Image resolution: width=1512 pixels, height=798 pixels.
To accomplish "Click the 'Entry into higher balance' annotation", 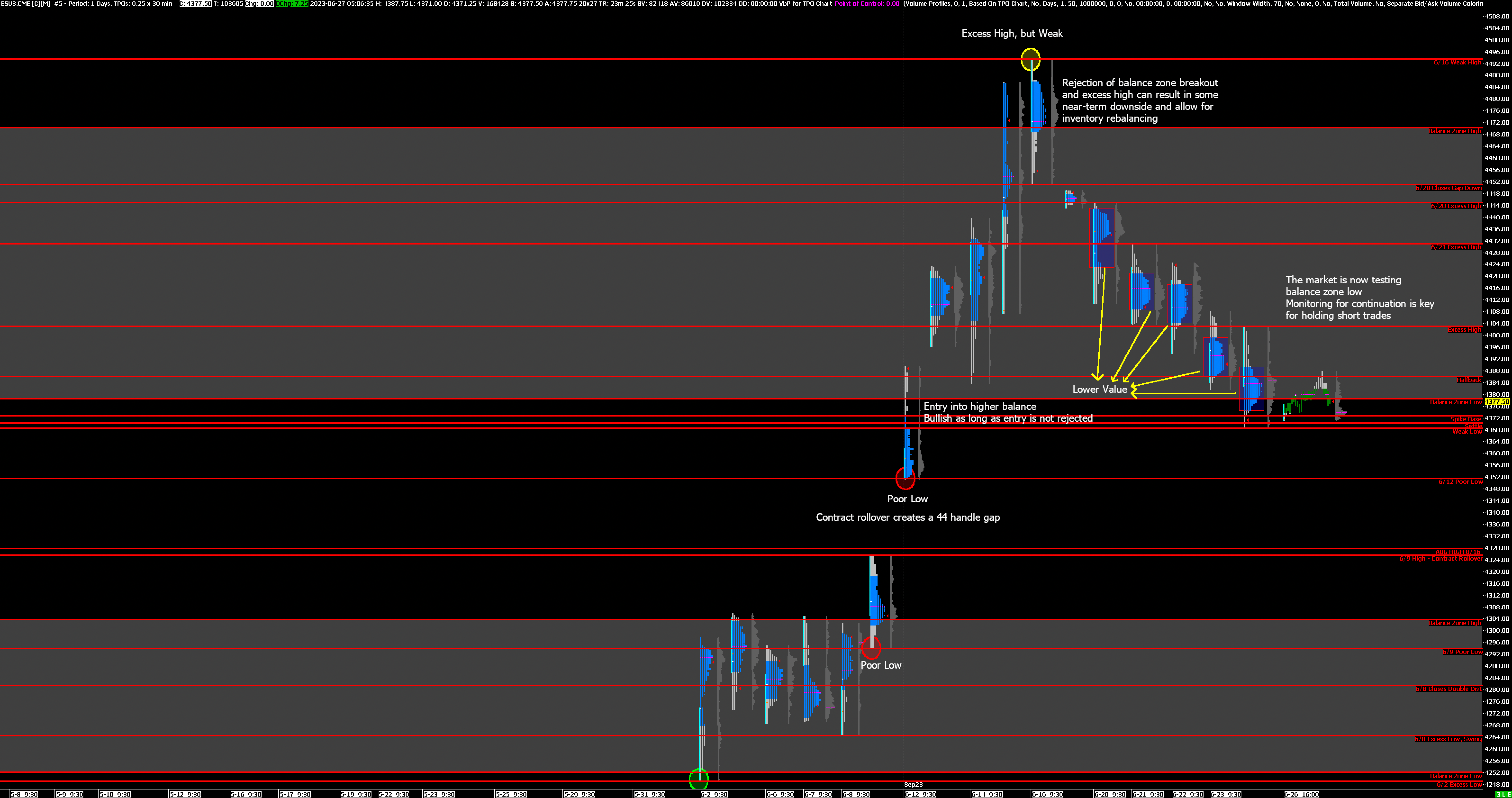I will point(980,406).
